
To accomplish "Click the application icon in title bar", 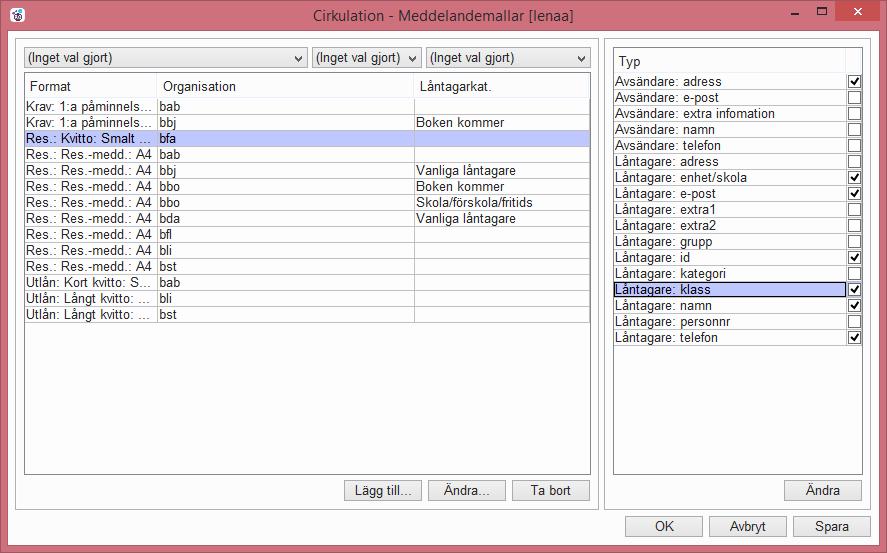I will [x=17, y=15].
